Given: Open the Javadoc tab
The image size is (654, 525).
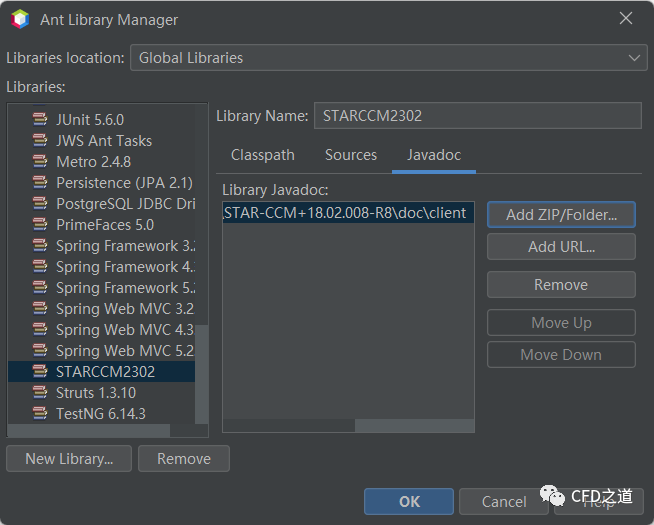Looking at the screenshot, I should point(433,155).
